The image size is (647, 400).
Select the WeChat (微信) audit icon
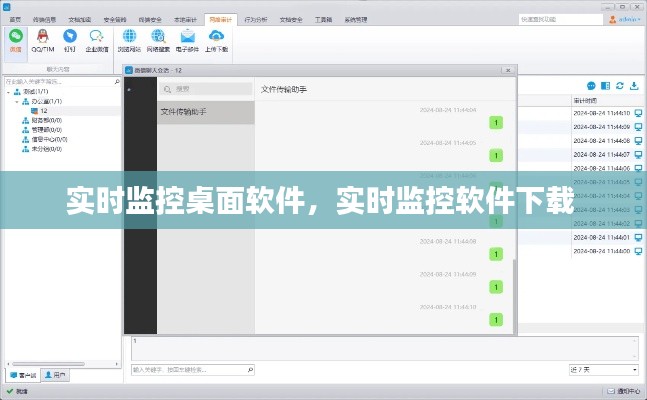coord(16,39)
